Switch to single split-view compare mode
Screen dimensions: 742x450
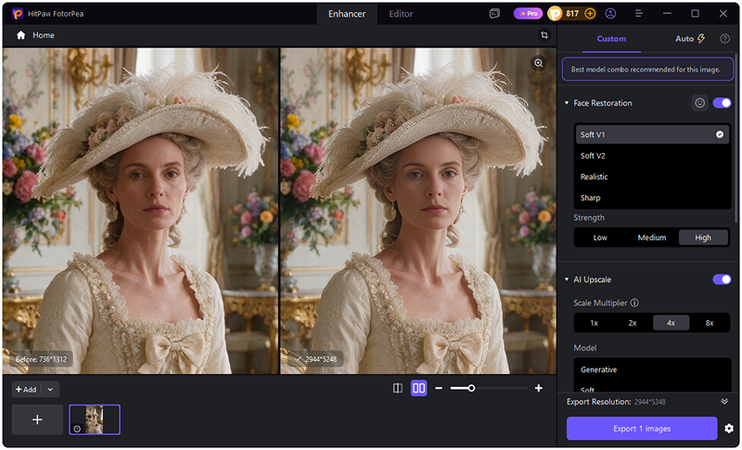(x=398, y=388)
